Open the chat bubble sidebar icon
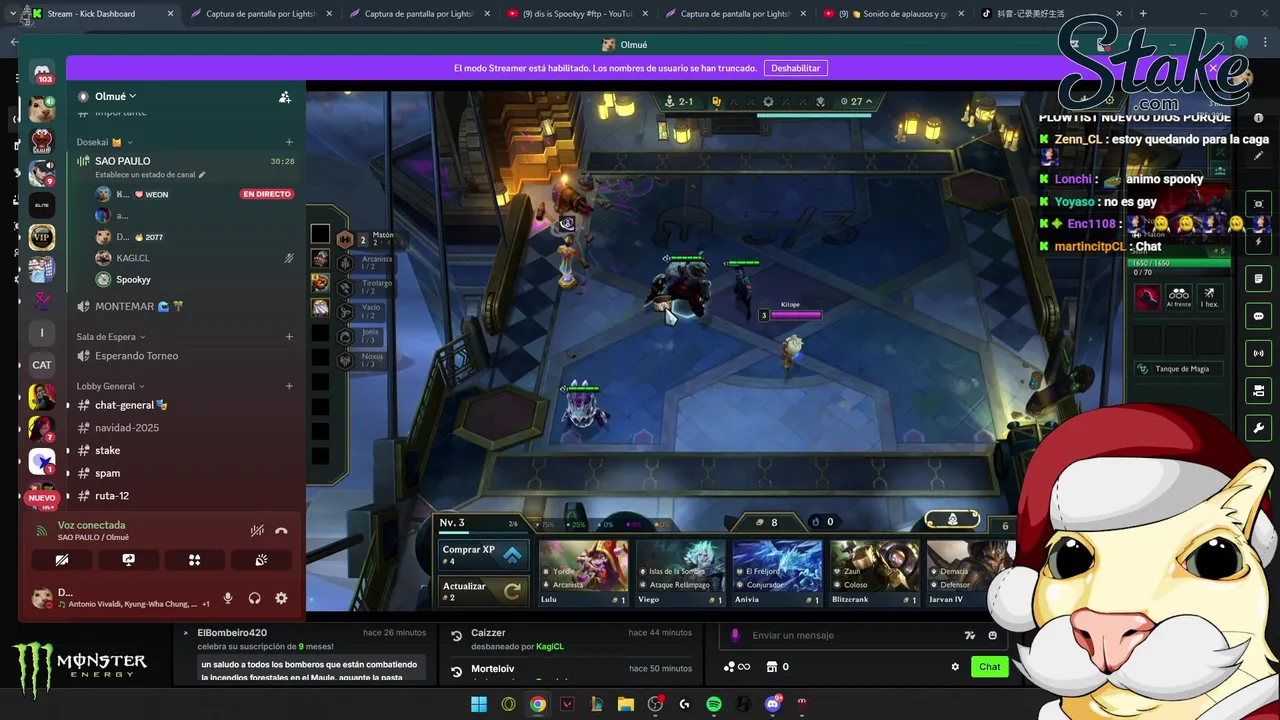Screen dimensions: 1280x720 [1259, 316]
